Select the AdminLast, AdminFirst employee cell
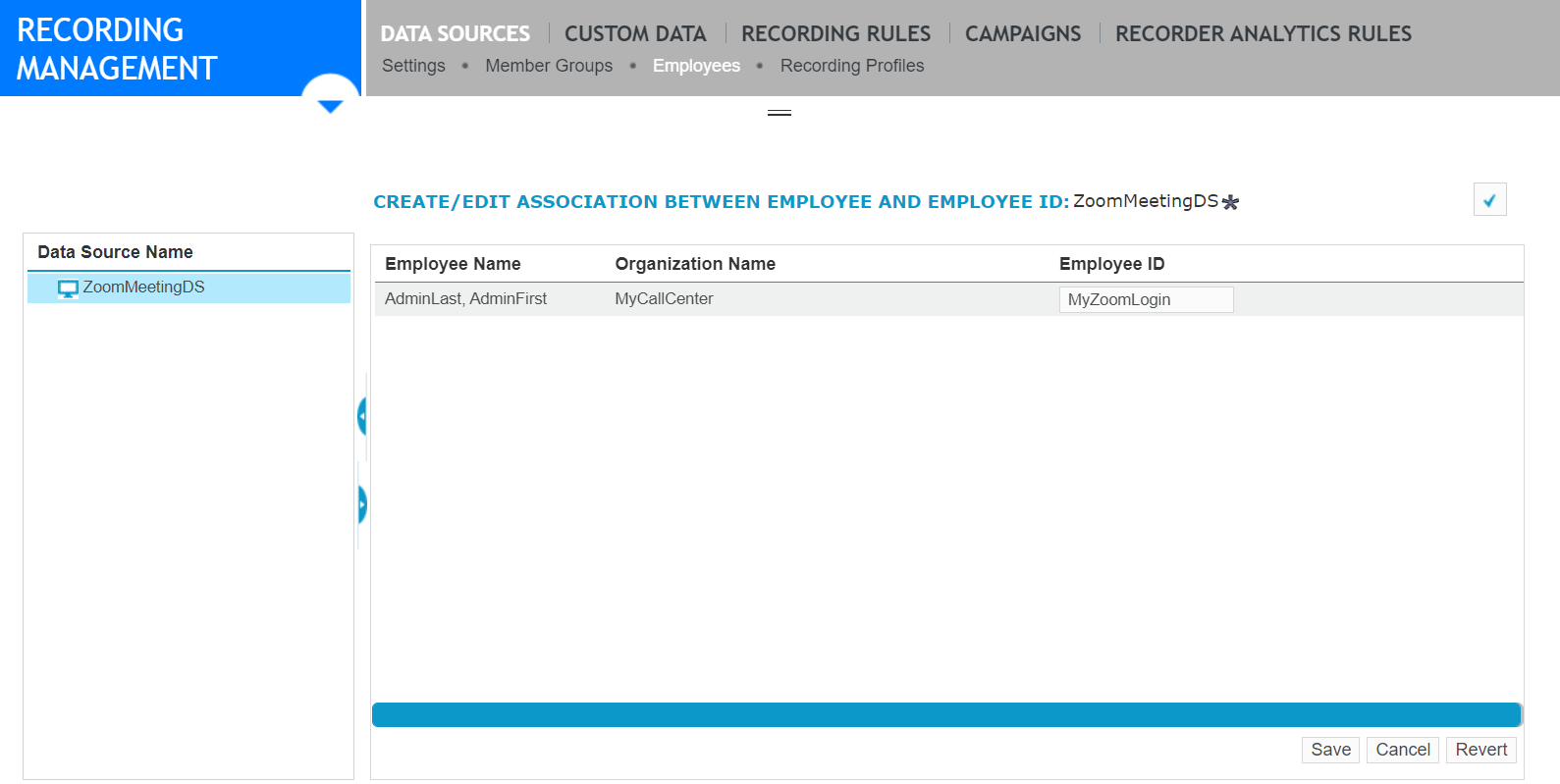The image size is (1560, 784). (x=465, y=299)
